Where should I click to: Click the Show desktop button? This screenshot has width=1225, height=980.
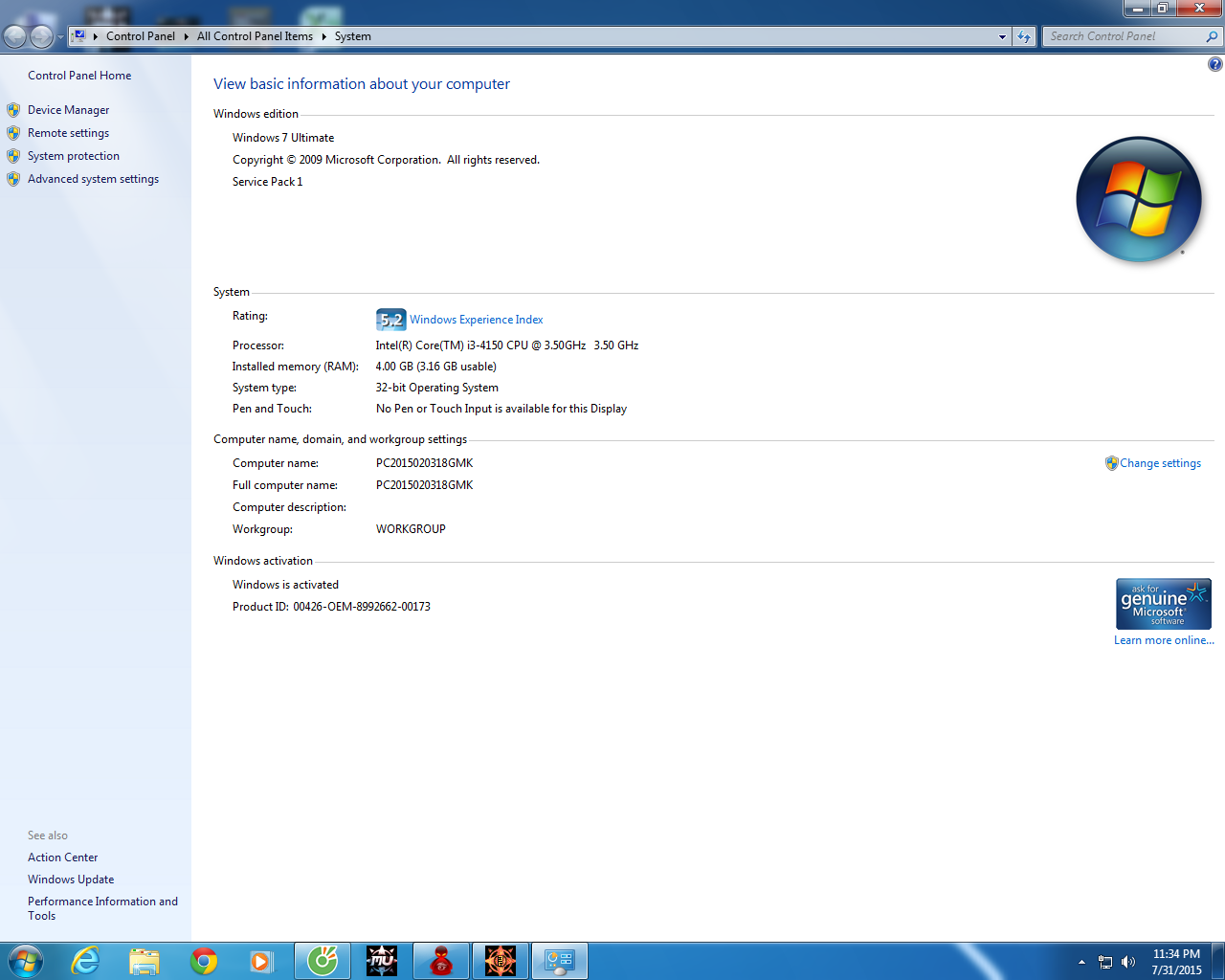[1218, 961]
